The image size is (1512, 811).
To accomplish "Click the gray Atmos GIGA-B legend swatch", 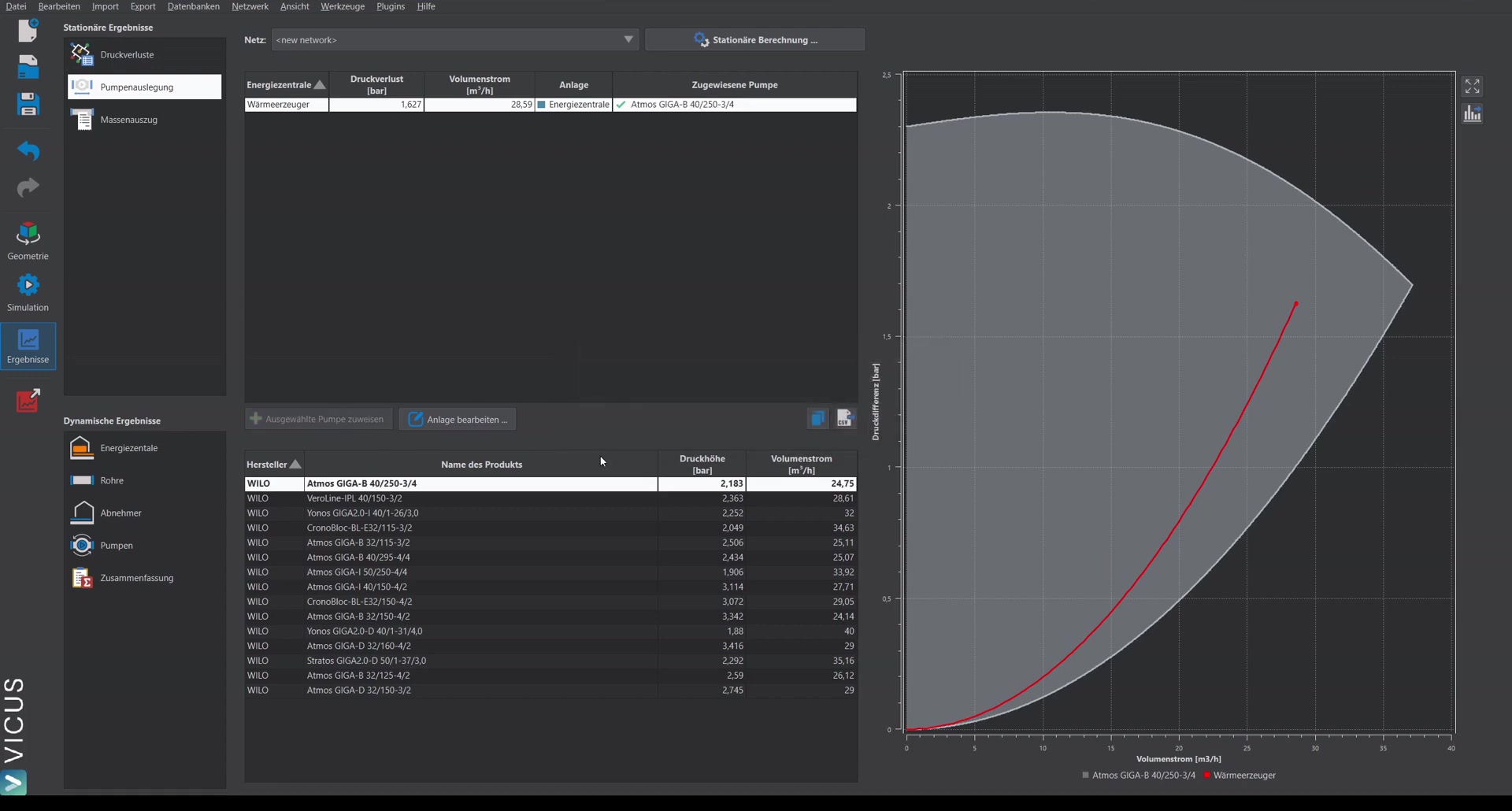I will click(x=1085, y=776).
